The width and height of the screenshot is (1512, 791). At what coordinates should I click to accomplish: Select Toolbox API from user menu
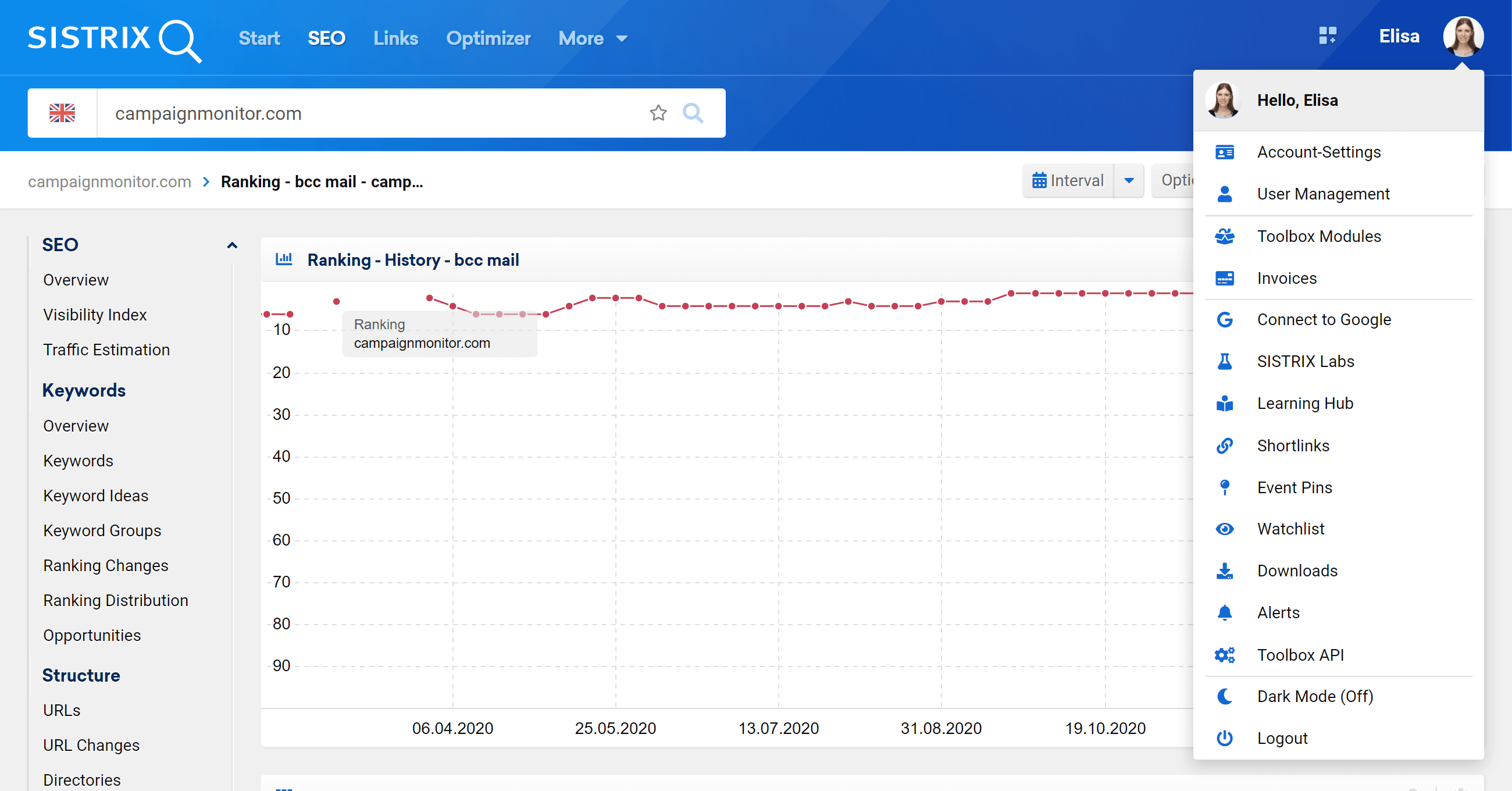pos(1338,655)
